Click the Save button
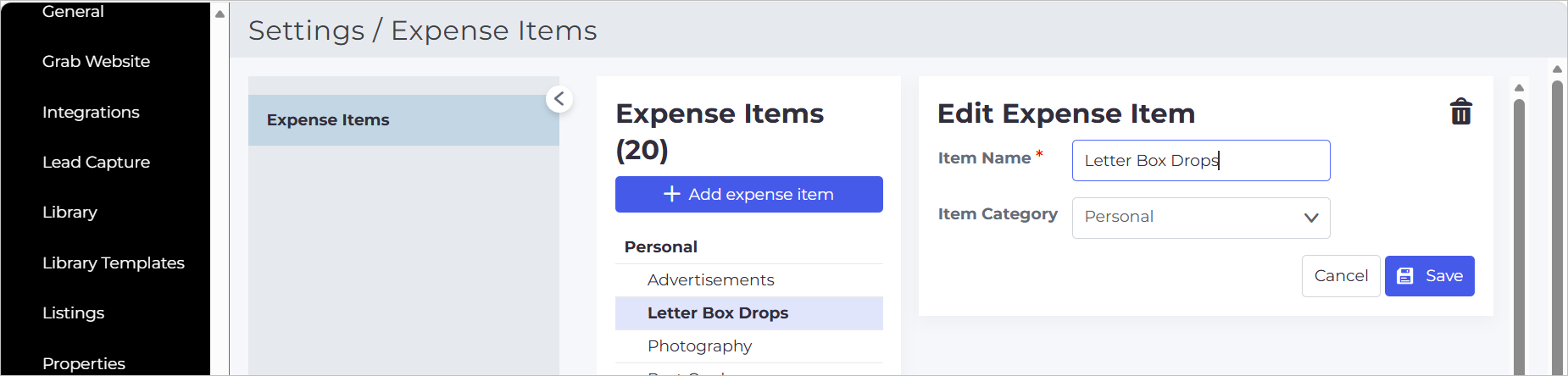 tap(1429, 276)
